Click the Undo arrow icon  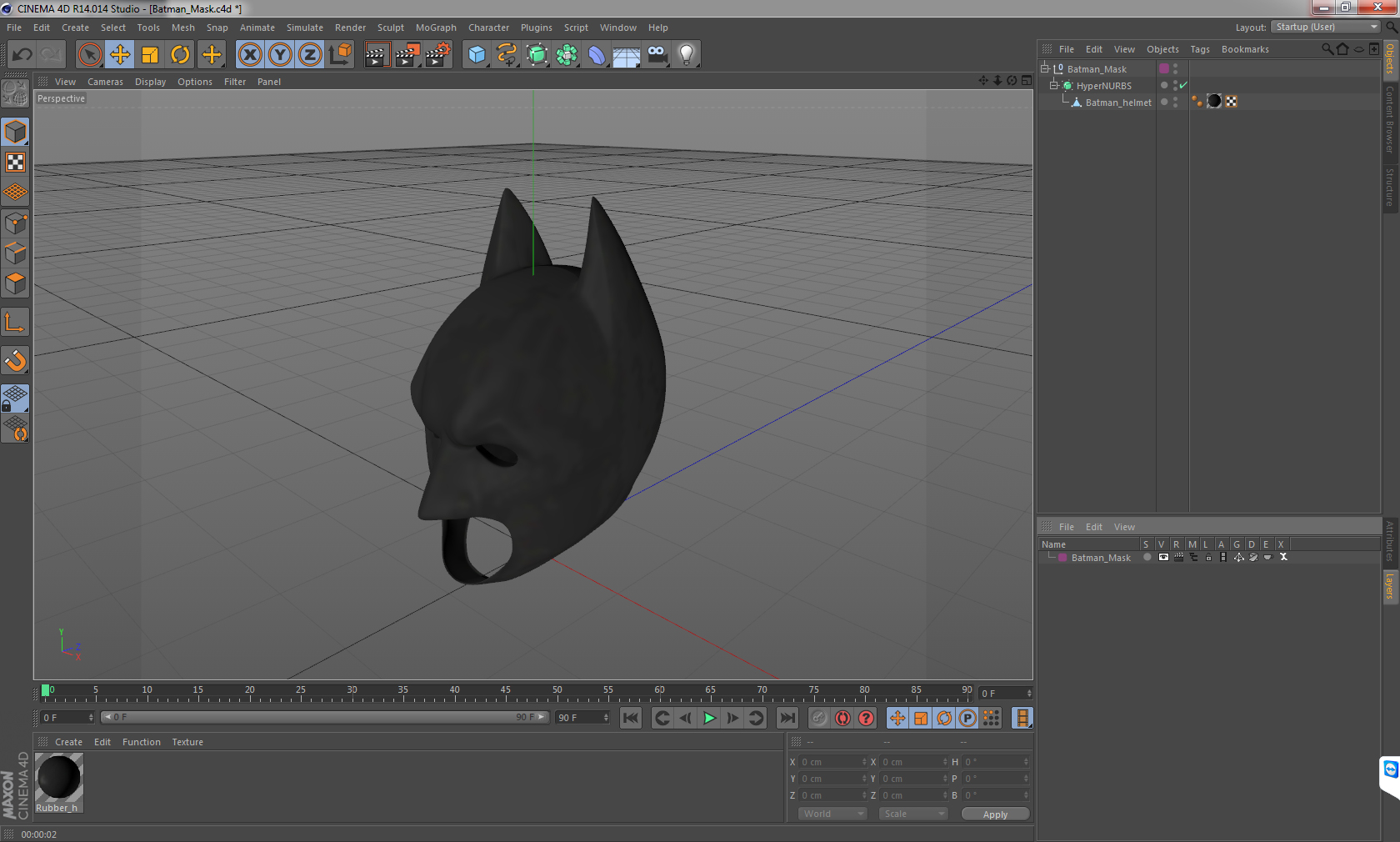(22, 55)
